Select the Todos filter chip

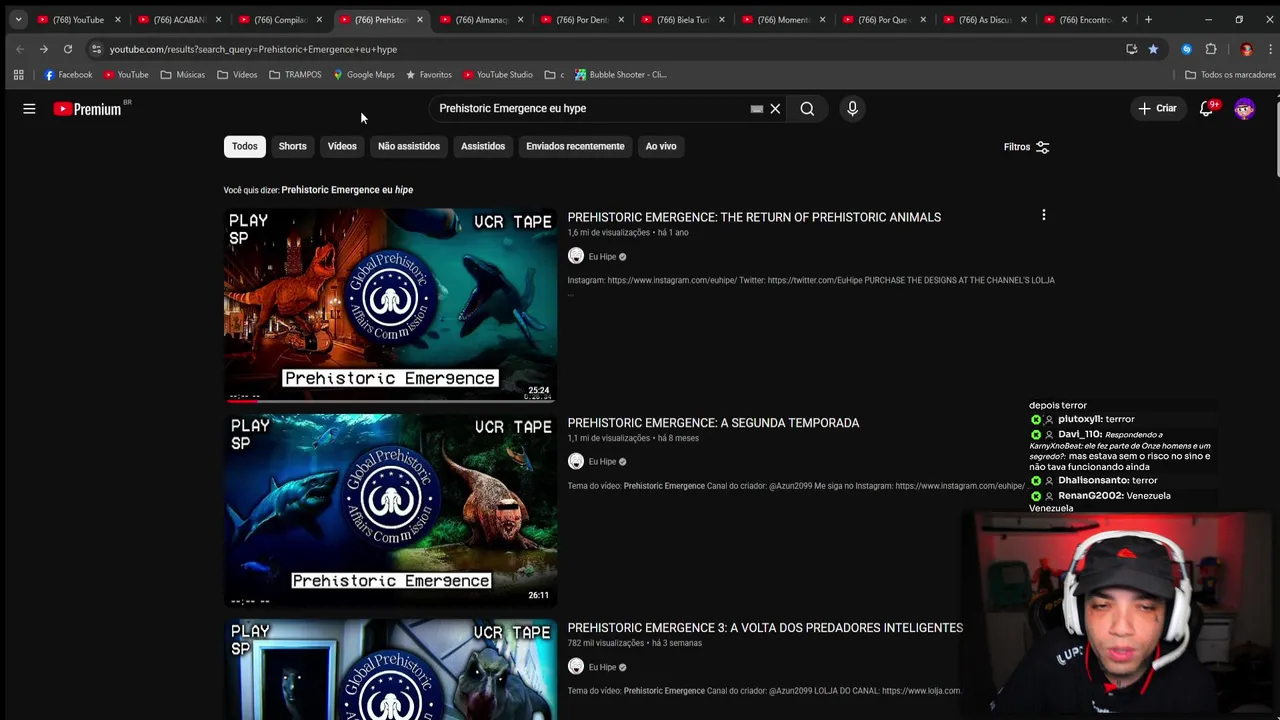[x=244, y=146]
